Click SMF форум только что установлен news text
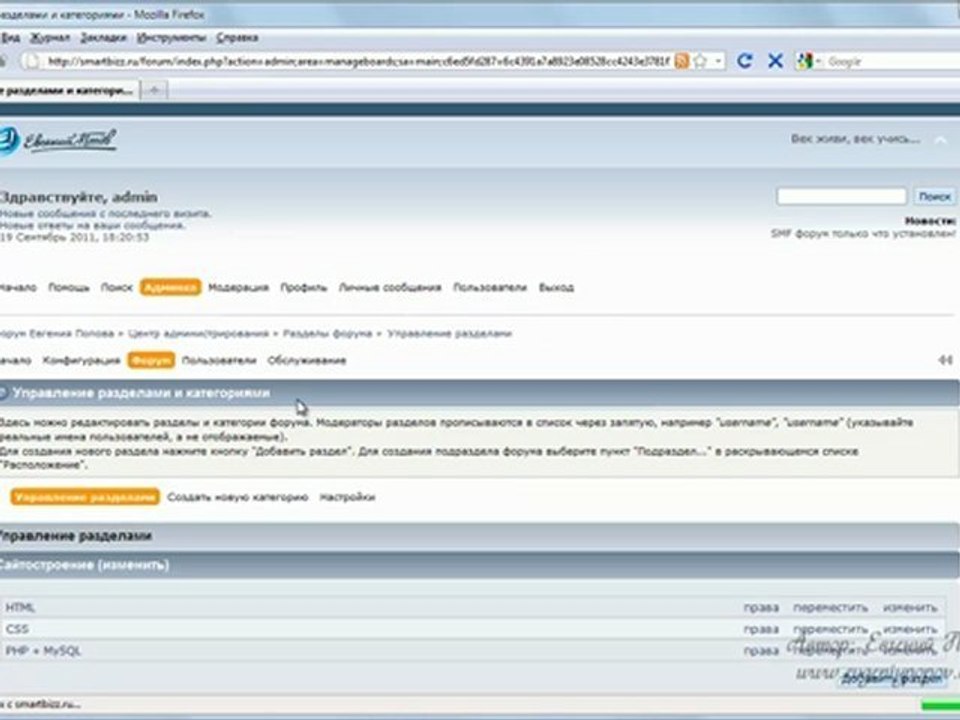This screenshot has width=960, height=720. [x=863, y=233]
